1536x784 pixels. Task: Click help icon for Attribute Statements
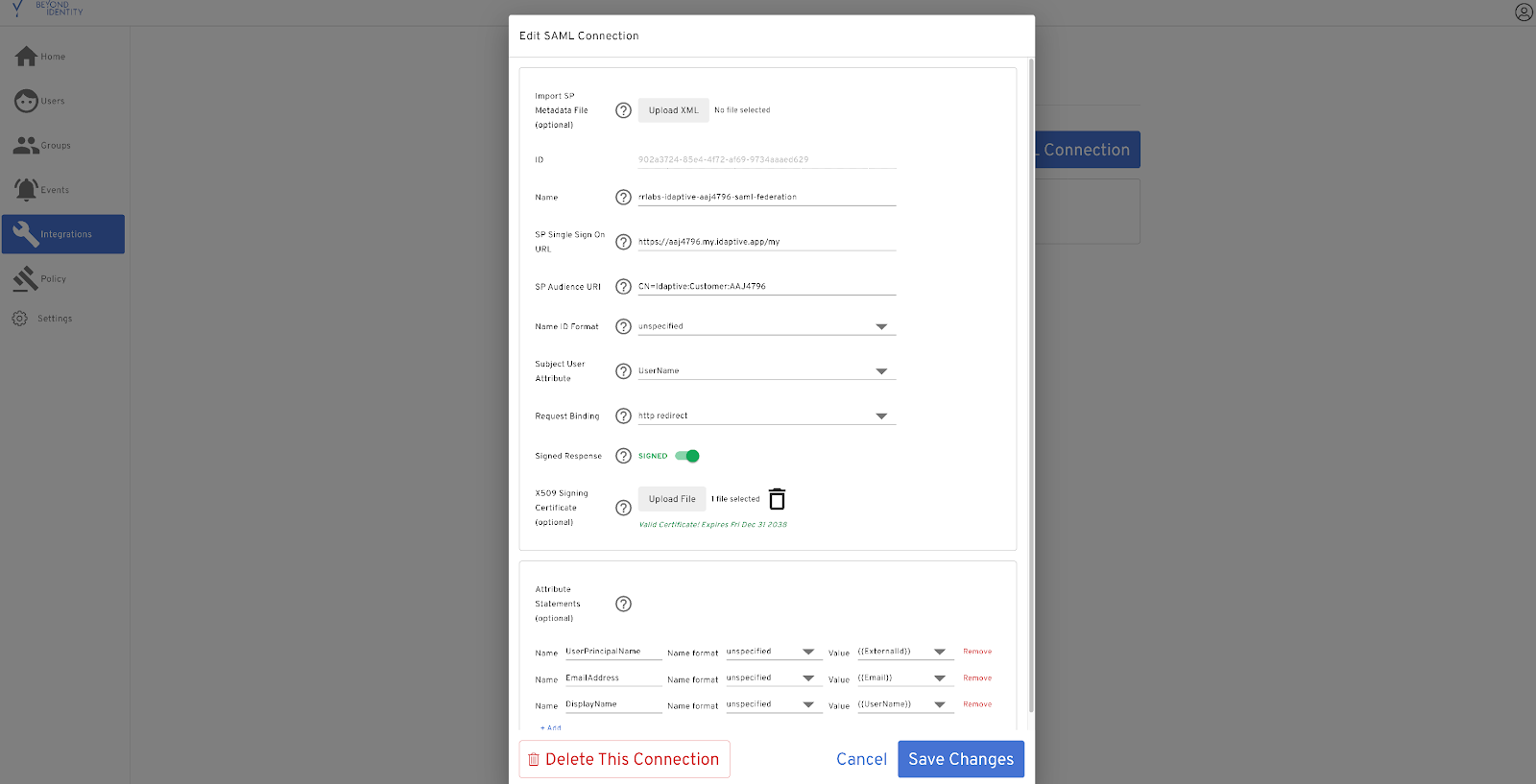623,604
